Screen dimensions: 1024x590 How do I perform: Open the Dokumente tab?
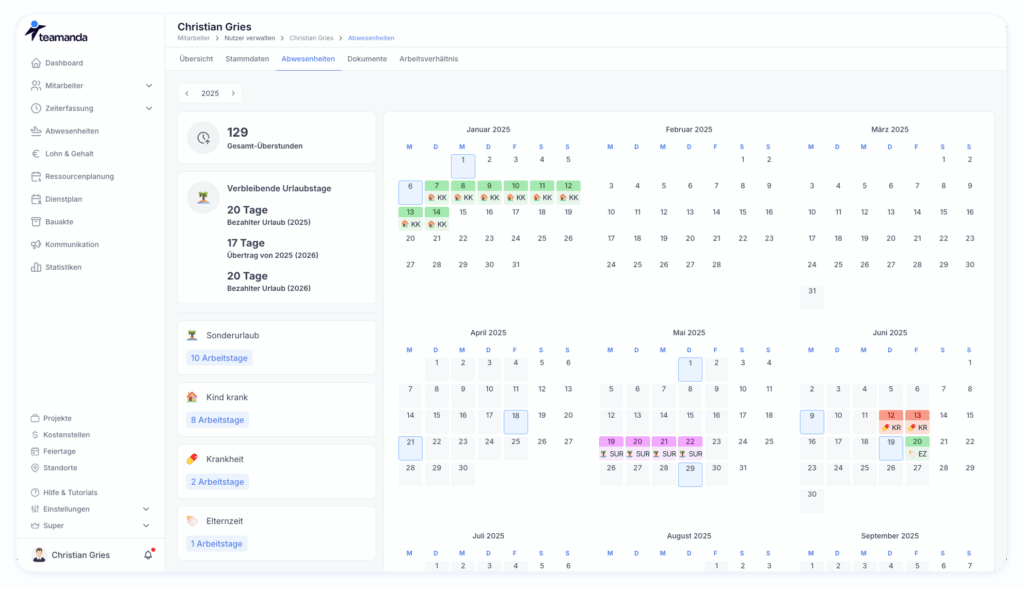pyautogui.click(x=367, y=59)
